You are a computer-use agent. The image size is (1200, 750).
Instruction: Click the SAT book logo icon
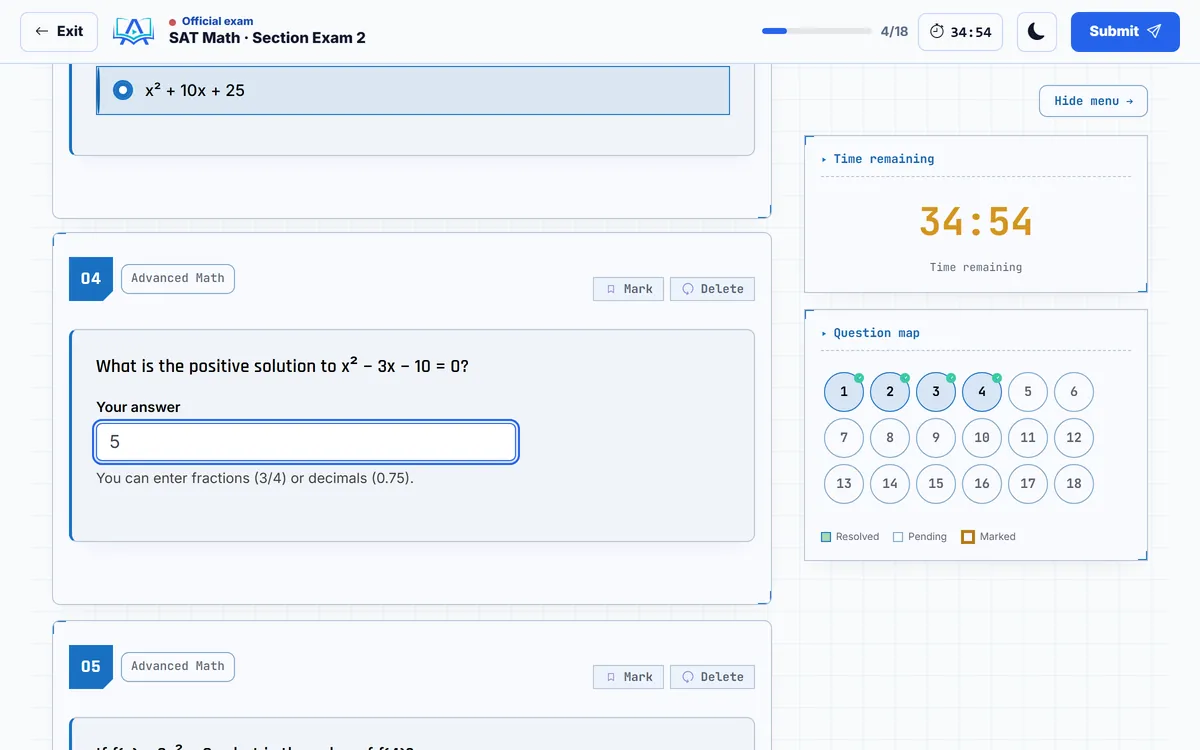coord(133,31)
